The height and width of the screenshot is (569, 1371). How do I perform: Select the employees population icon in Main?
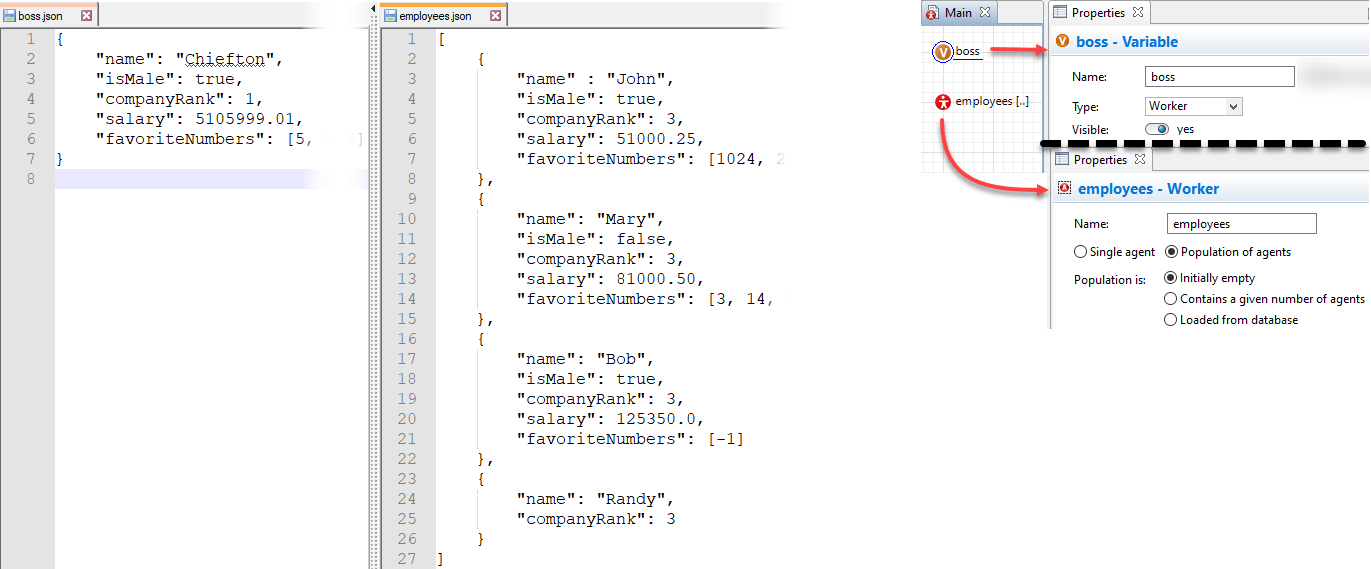coord(943,101)
